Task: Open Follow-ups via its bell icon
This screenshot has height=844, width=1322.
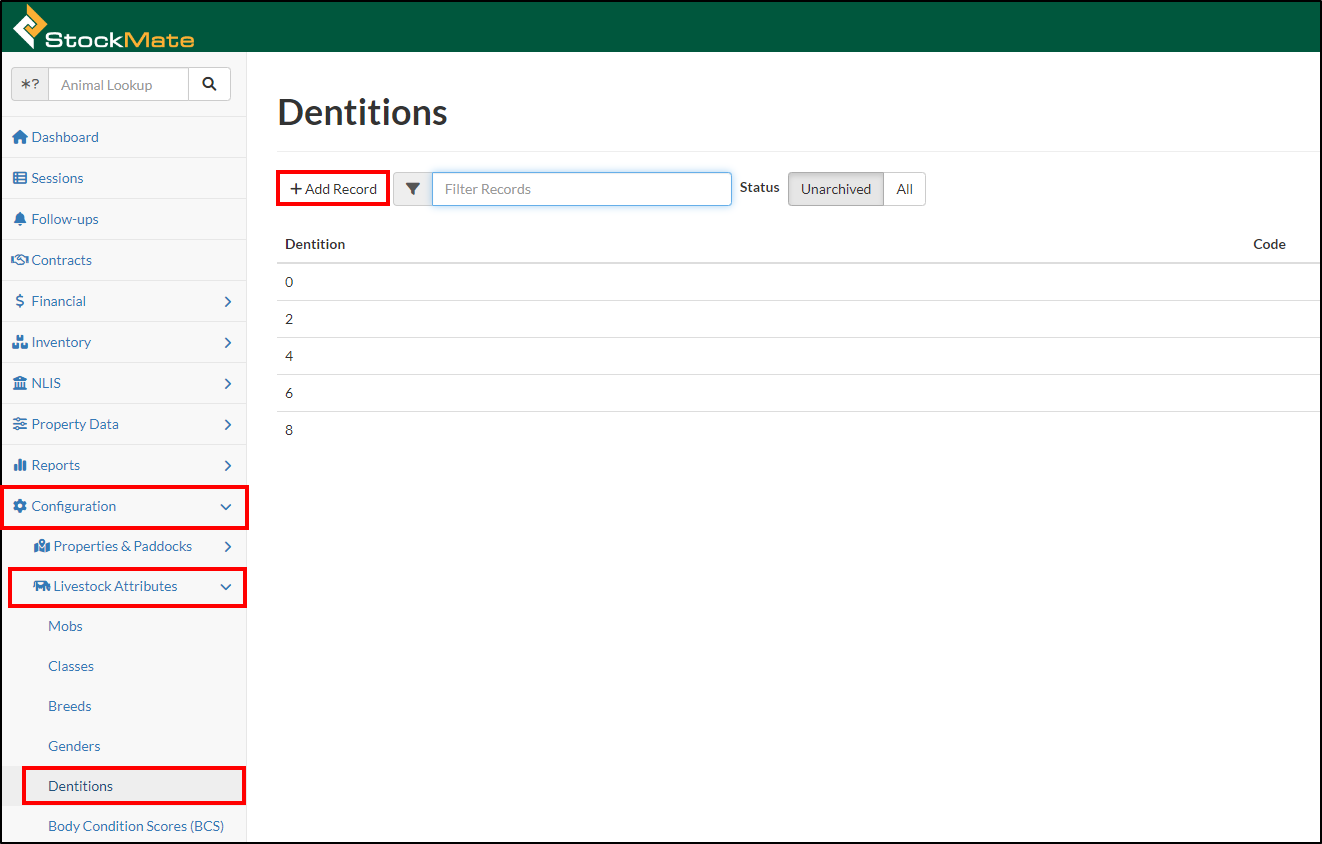Action: point(21,218)
